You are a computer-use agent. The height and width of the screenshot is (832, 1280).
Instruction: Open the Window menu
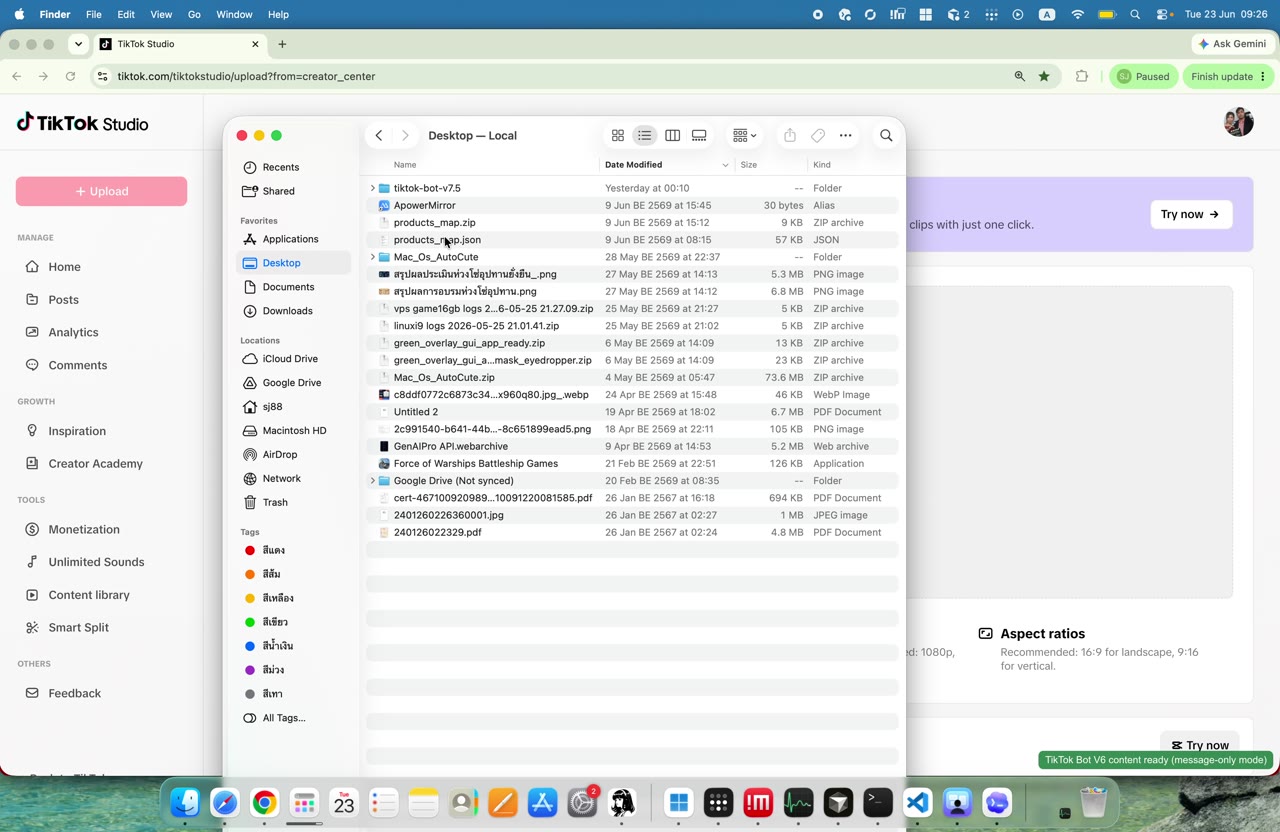(234, 15)
